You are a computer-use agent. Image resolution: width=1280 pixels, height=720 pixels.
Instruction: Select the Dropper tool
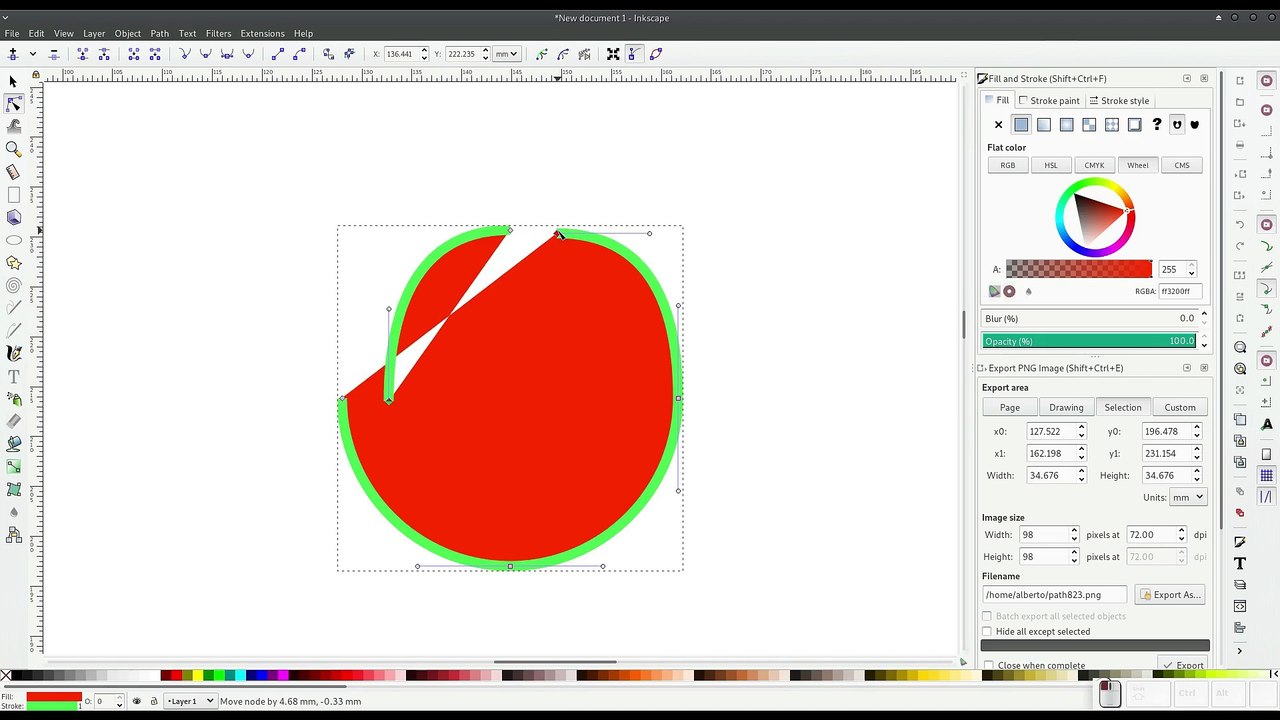[x=13, y=512]
